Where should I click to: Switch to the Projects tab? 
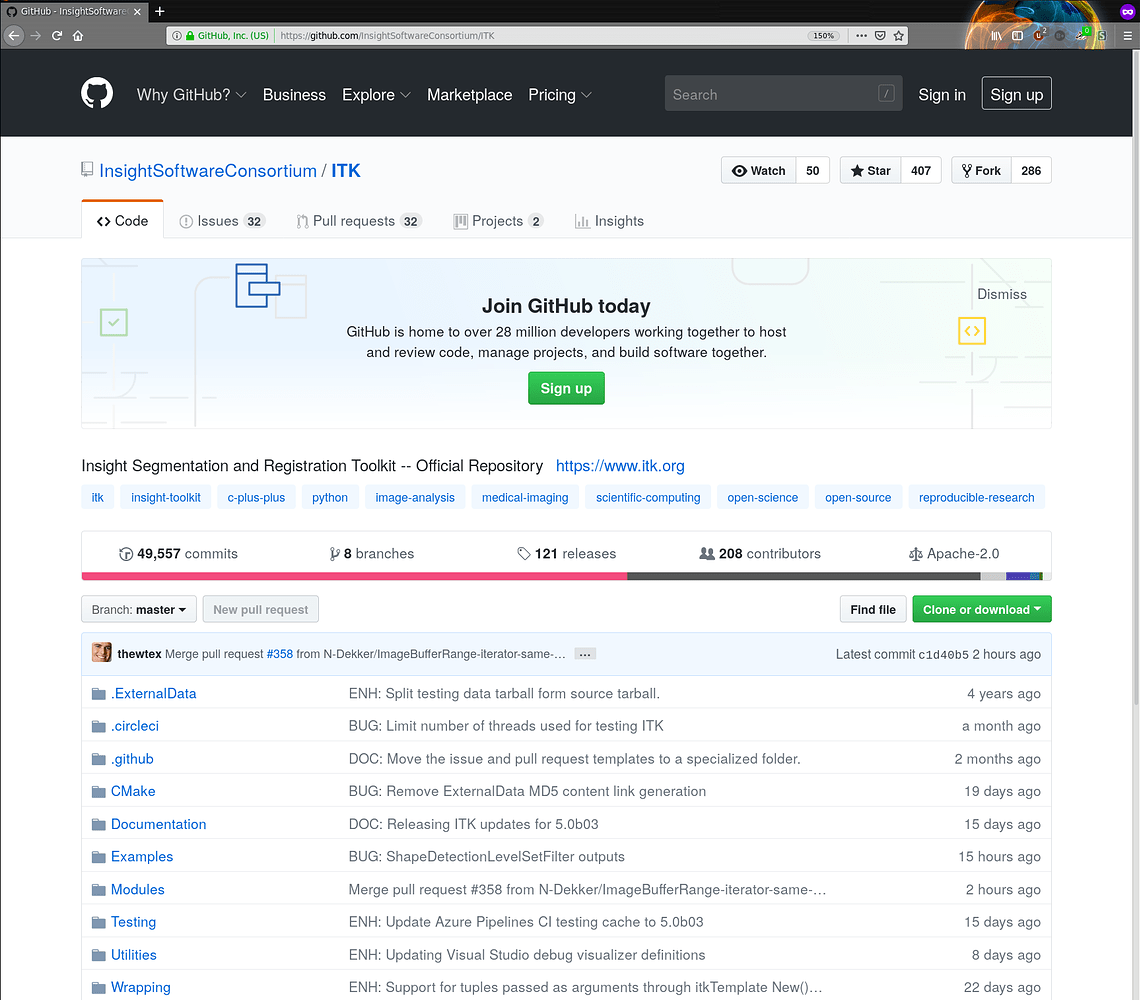point(498,221)
